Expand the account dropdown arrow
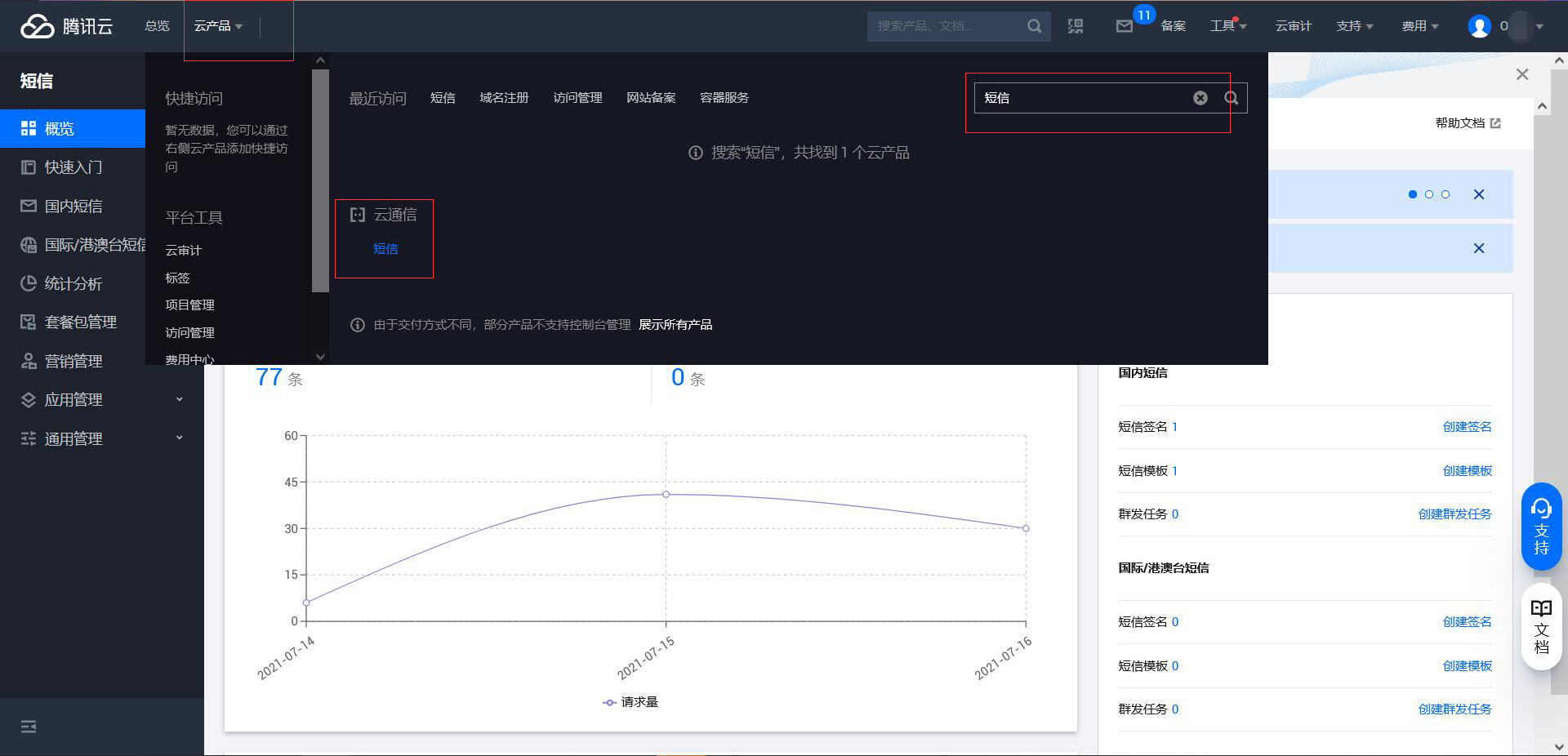The image size is (1568, 756). pos(1539,26)
